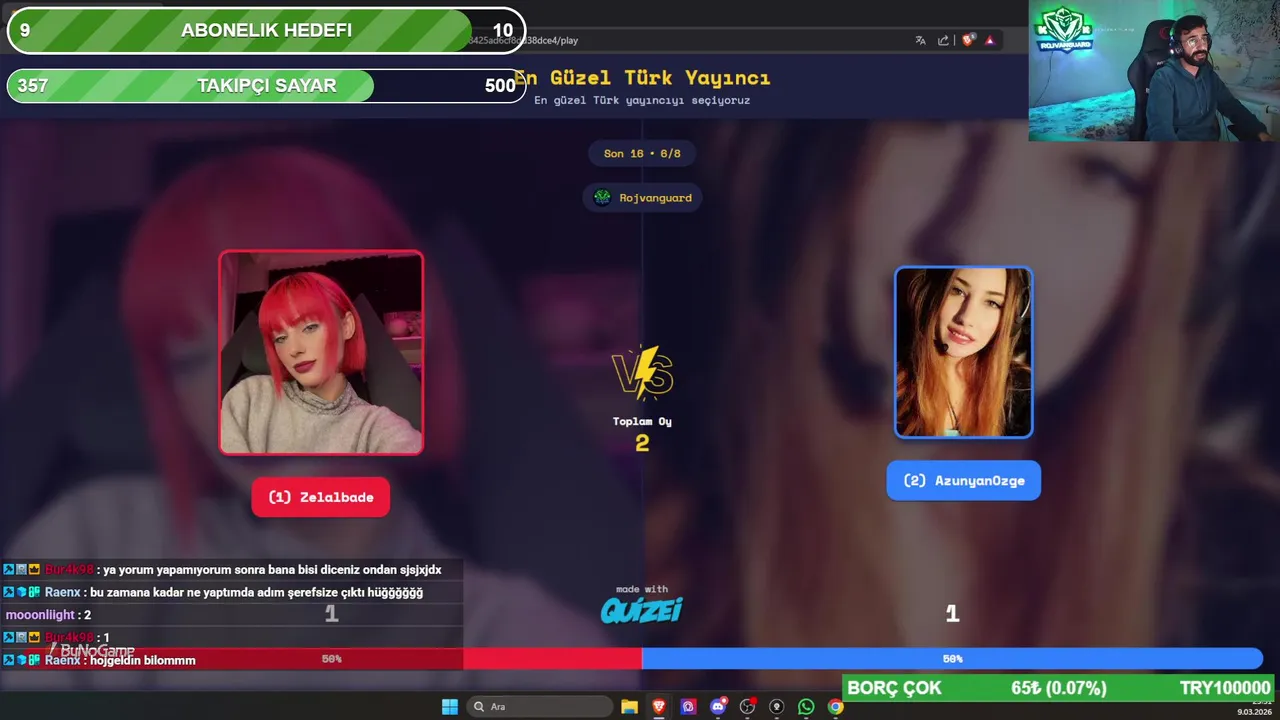The image size is (1280, 720).
Task: Click the blue 50% vote progress bar
Action: point(952,659)
